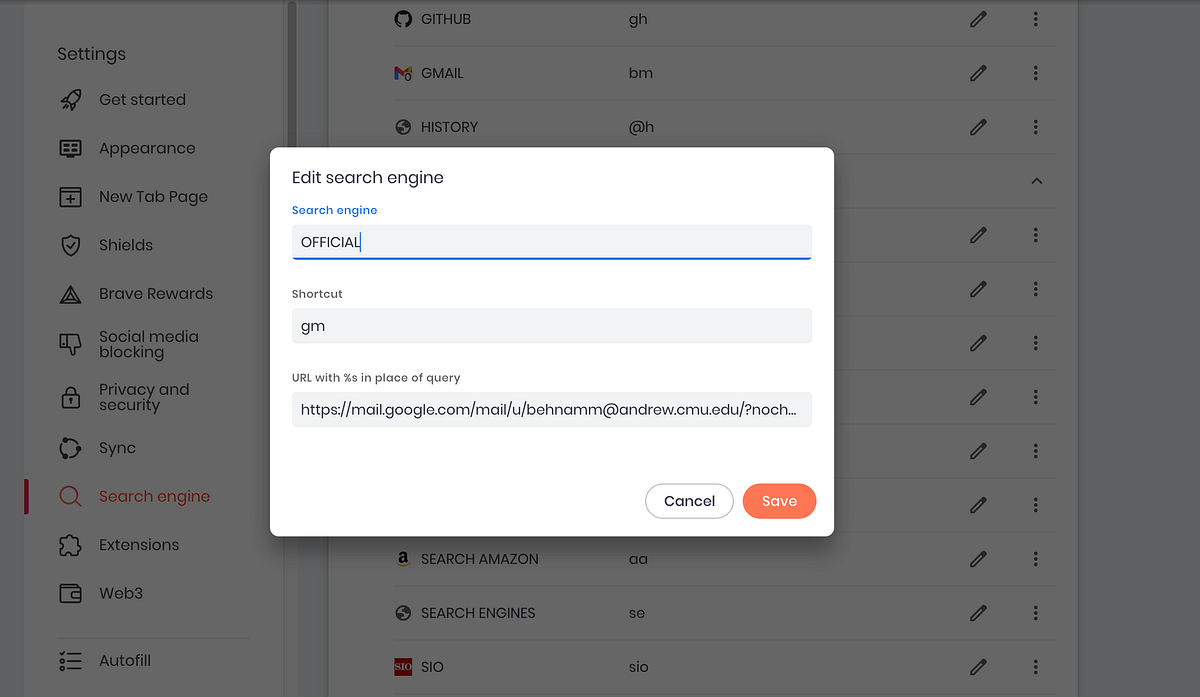Cancel editing the search engine
This screenshot has width=1200, height=697.
pyautogui.click(x=689, y=501)
